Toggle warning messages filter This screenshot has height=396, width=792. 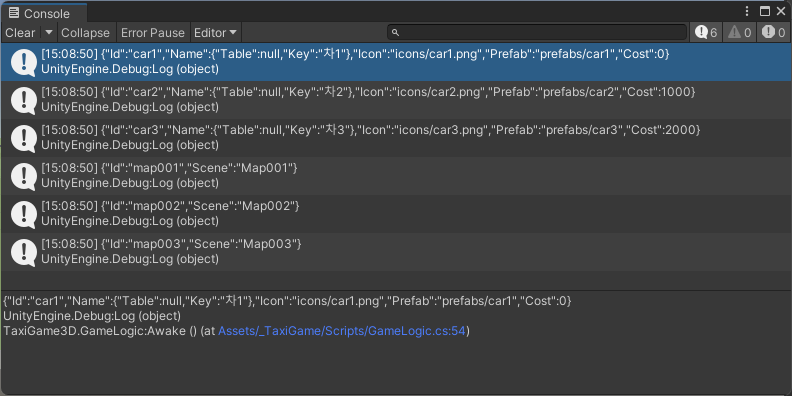[739, 33]
